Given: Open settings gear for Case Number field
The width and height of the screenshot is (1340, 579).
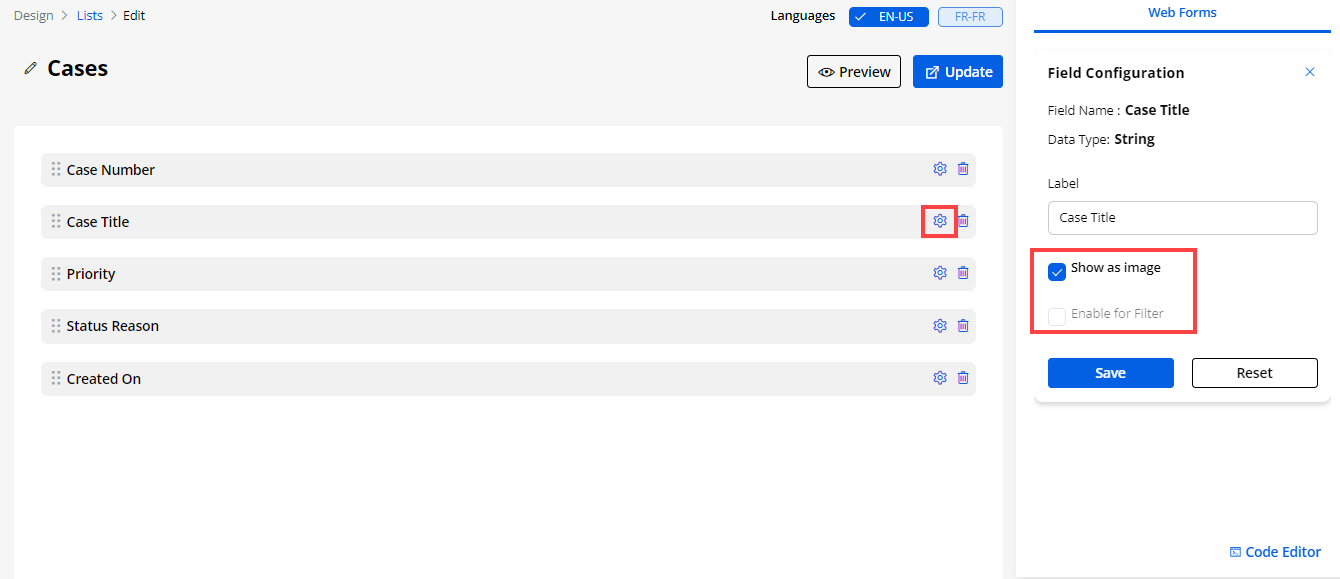Looking at the screenshot, I should [940, 169].
